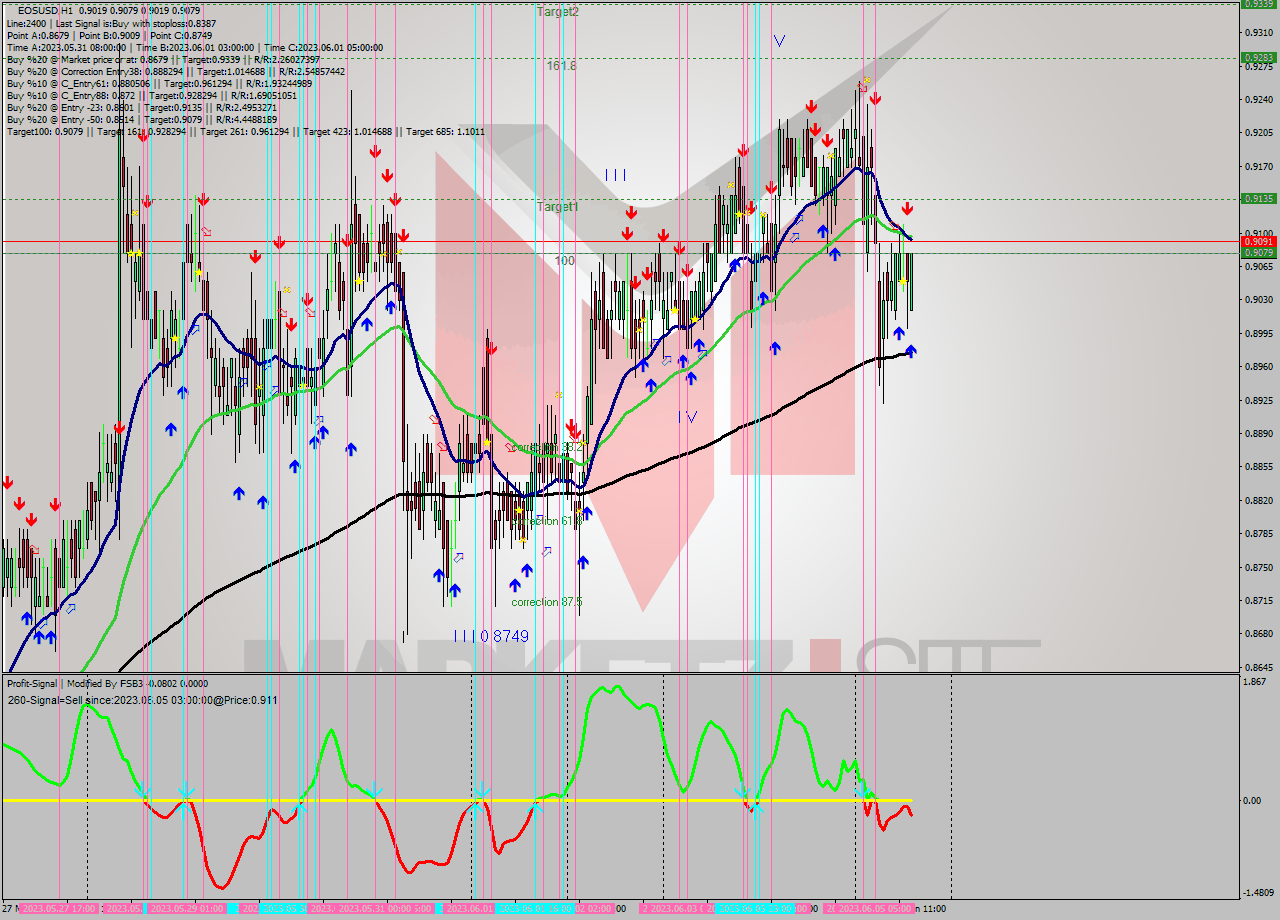Screen dimensions: 1280x920
Task: Click the red down arrow near the right chart edge
Action: tap(906, 210)
